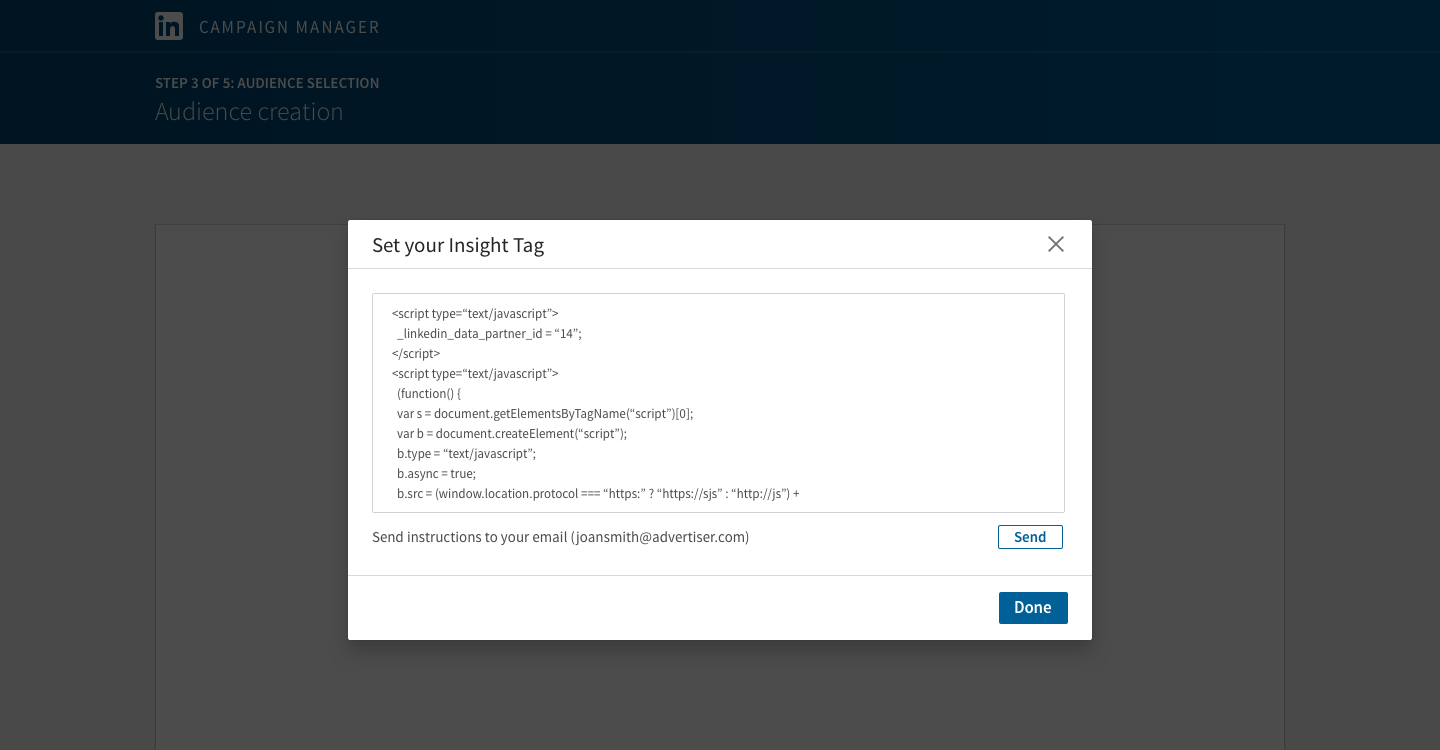The width and height of the screenshot is (1440, 750).
Task: Select the _linkedin_data_partner_id code line
Action: tap(487, 333)
